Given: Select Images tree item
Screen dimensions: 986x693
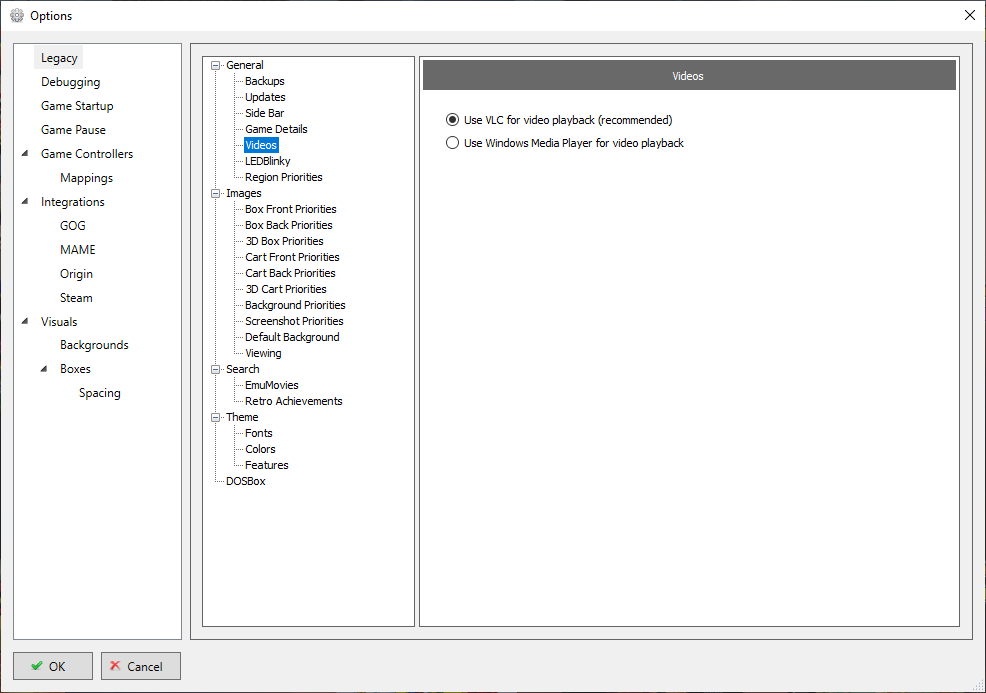Looking at the screenshot, I should pyautogui.click(x=243, y=193).
